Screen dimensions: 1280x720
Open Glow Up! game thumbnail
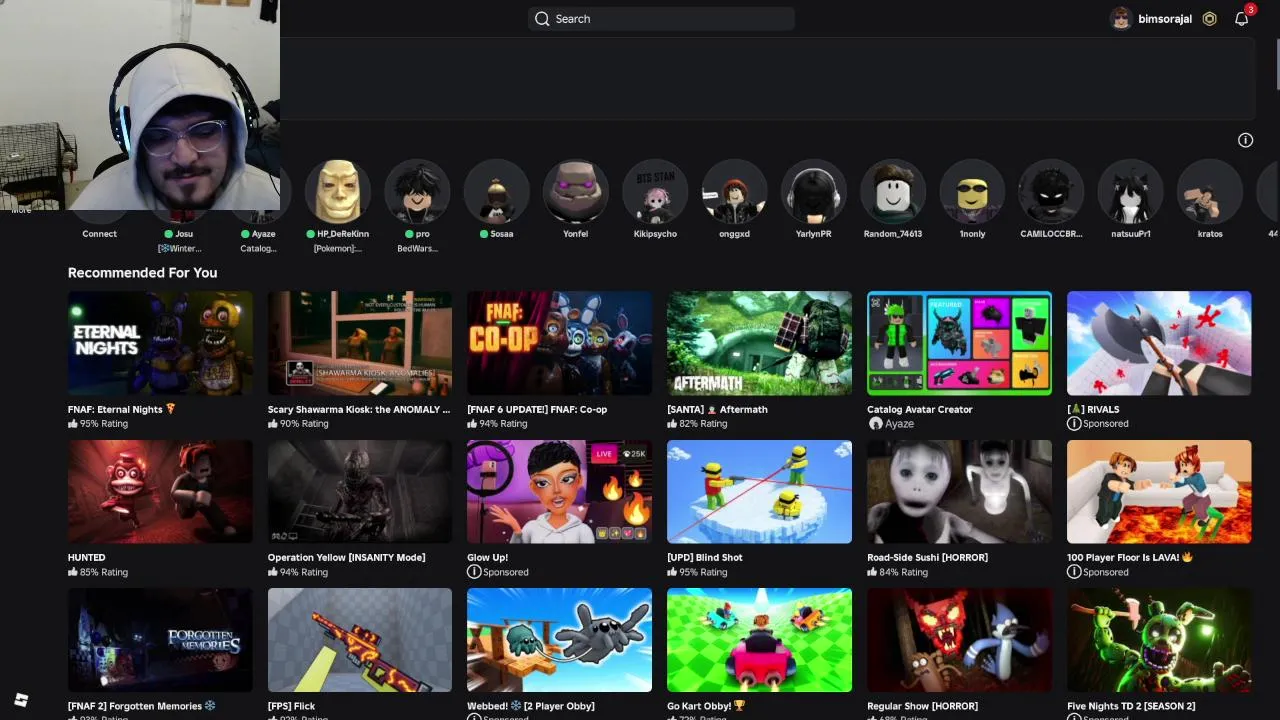pos(559,492)
